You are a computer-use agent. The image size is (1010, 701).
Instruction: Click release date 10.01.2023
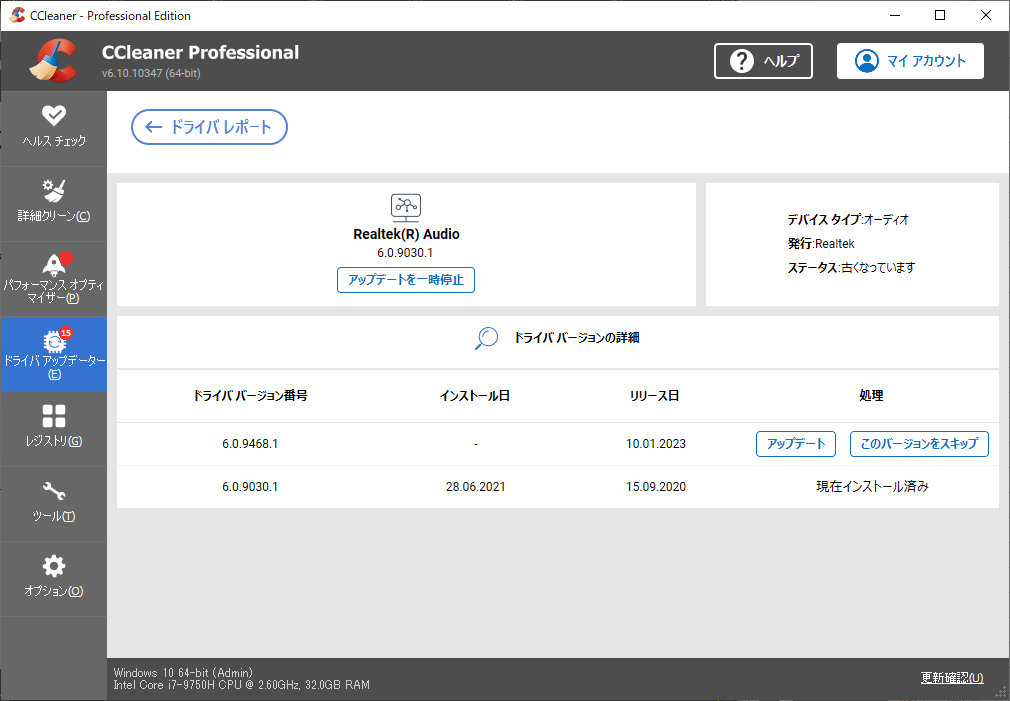[x=656, y=444]
